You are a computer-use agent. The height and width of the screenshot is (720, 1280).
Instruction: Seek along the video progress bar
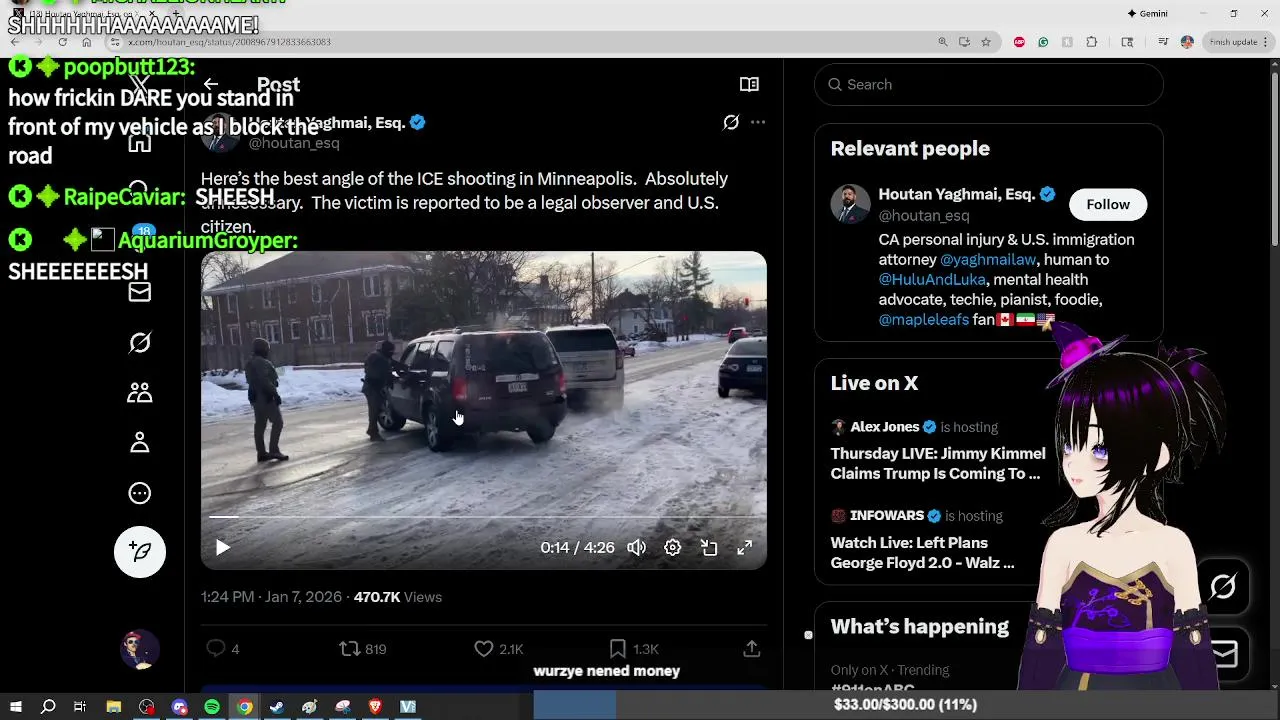pyautogui.click(x=484, y=517)
